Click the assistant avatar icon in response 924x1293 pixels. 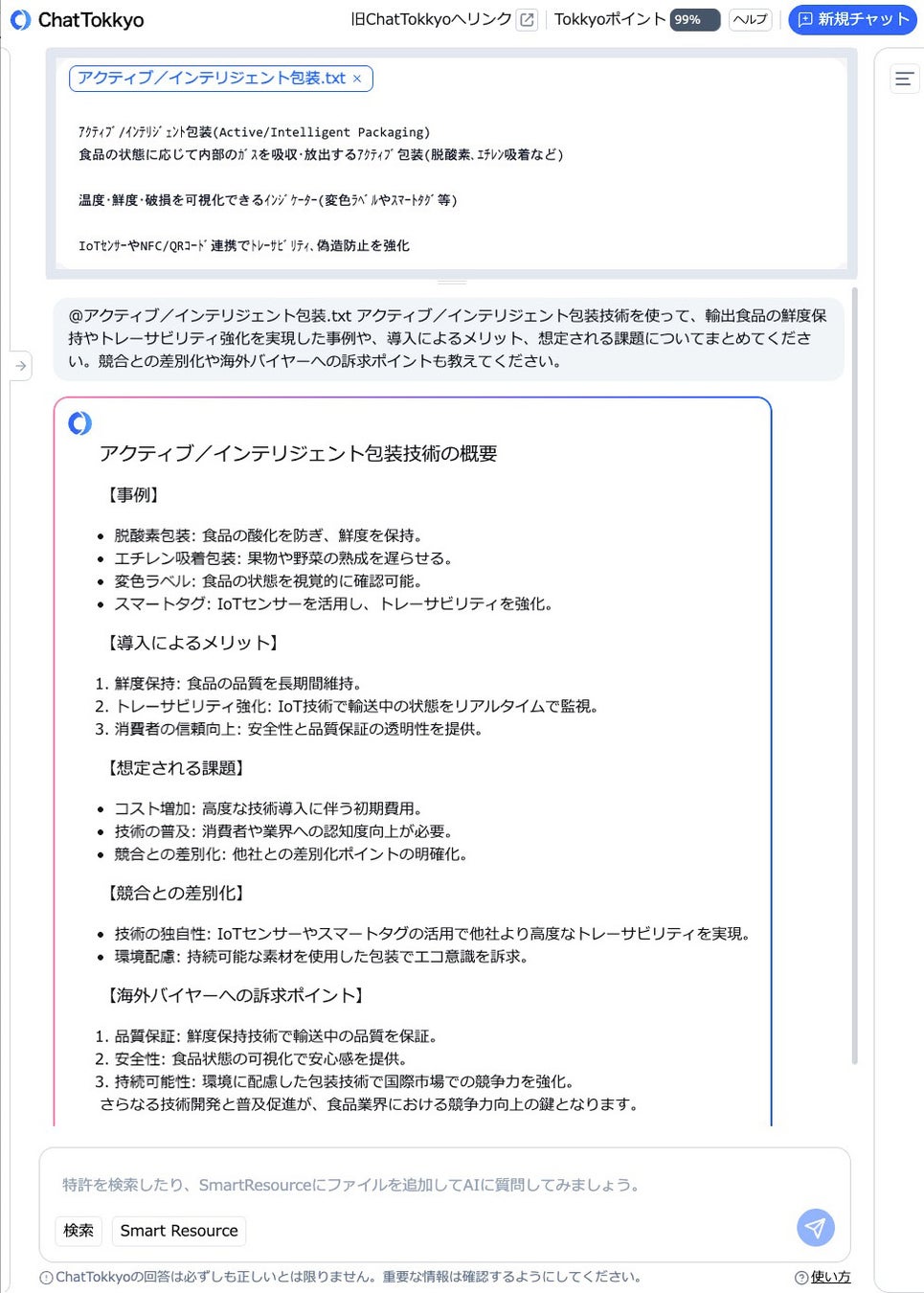[x=79, y=422]
